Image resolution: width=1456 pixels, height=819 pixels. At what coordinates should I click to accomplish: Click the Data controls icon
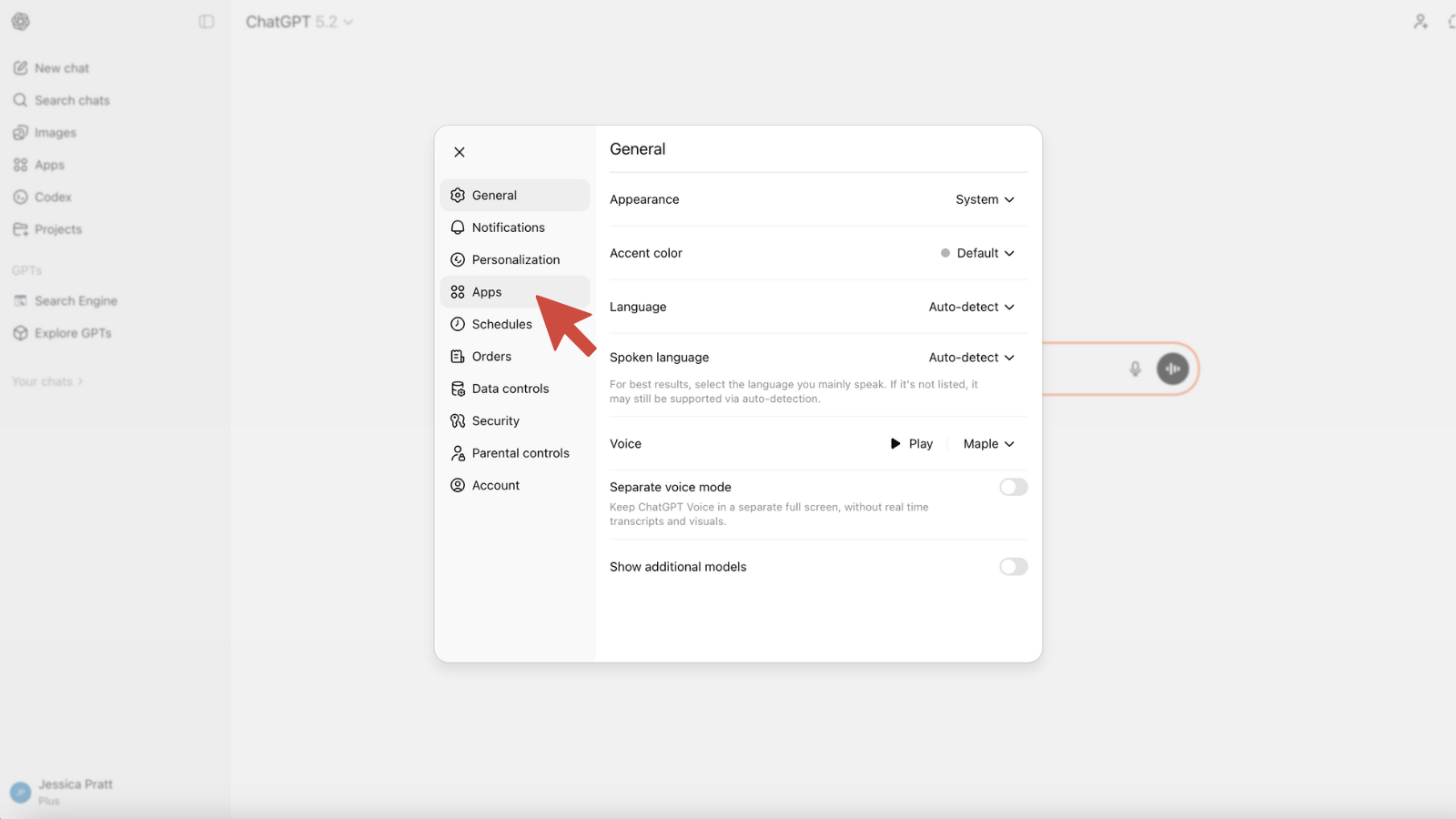458,389
